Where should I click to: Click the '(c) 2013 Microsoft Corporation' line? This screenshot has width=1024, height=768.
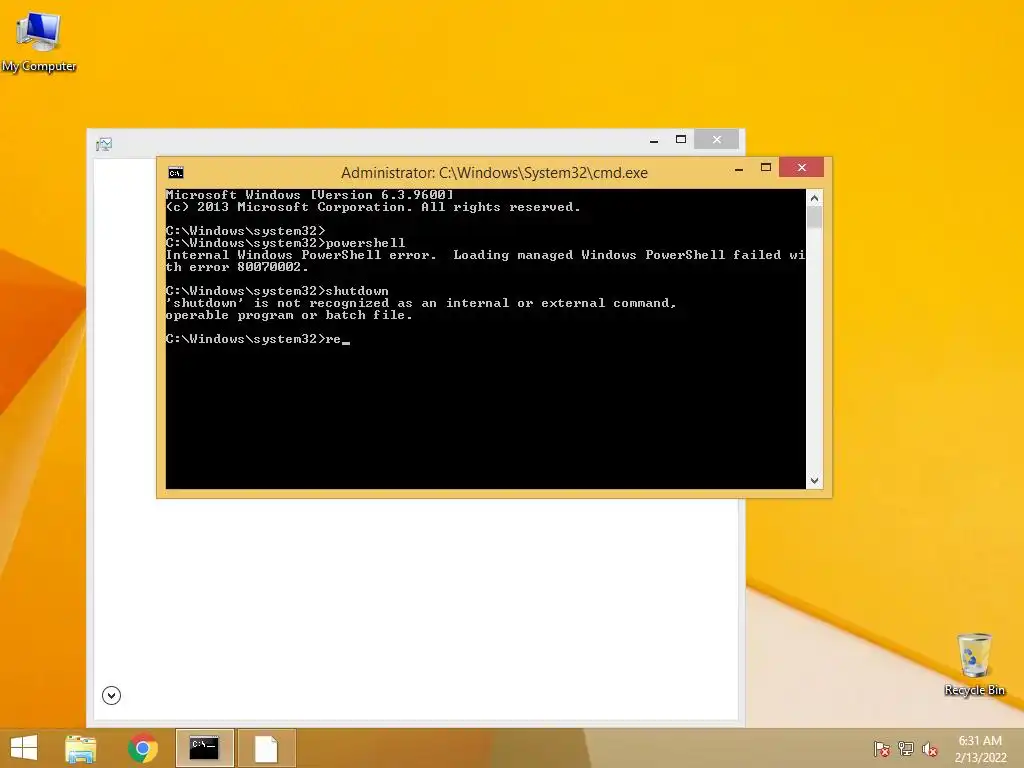373,207
